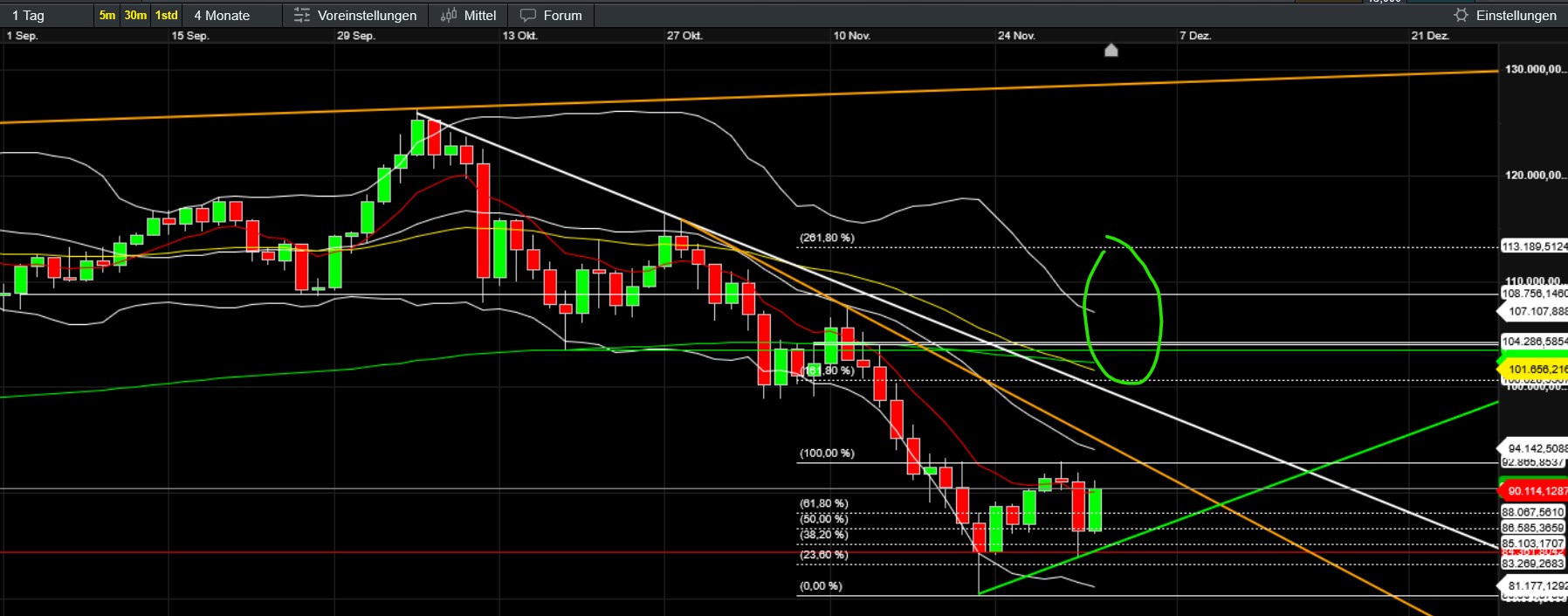This screenshot has height=616, width=1568.
Task: Click the Einstellungen button label
Action: (1516, 16)
